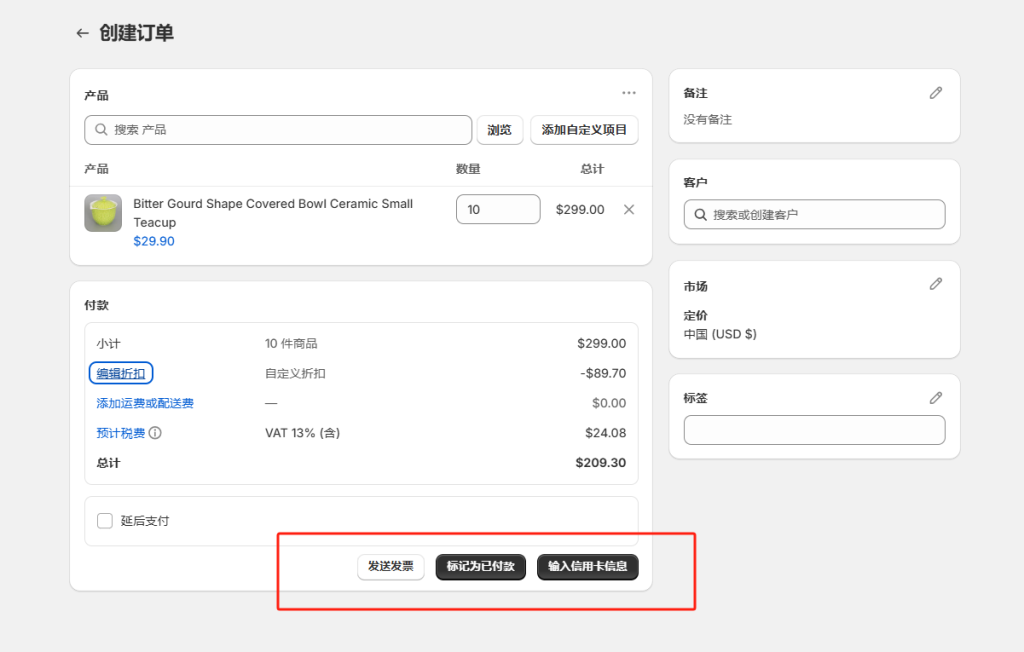The height and width of the screenshot is (652, 1024).
Task: Click the back arrow beside 创建订单
Action: [81, 32]
